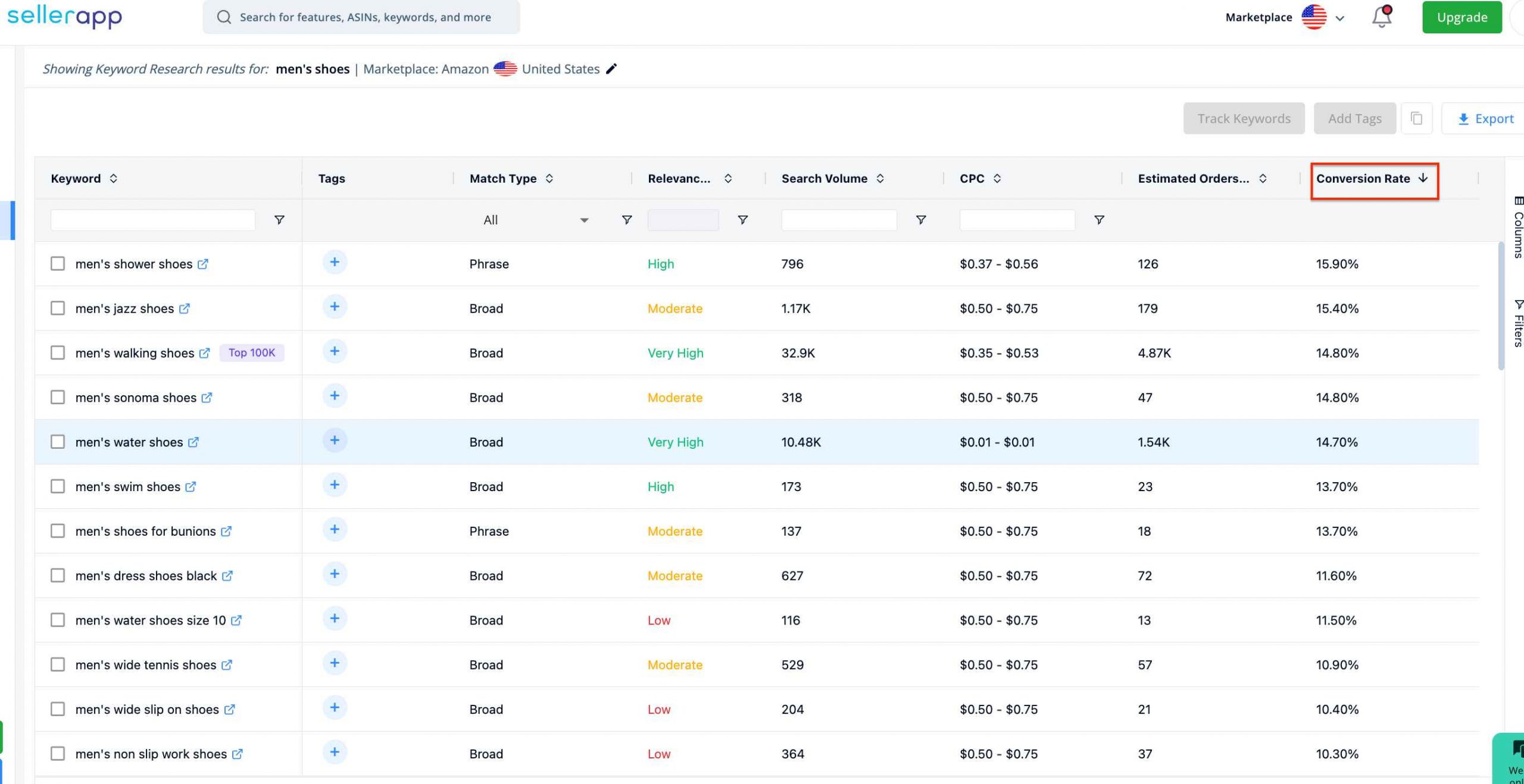Open men's walking shoes external link icon
The height and width of the screenshot is (784, 1524).
point(204,353)
